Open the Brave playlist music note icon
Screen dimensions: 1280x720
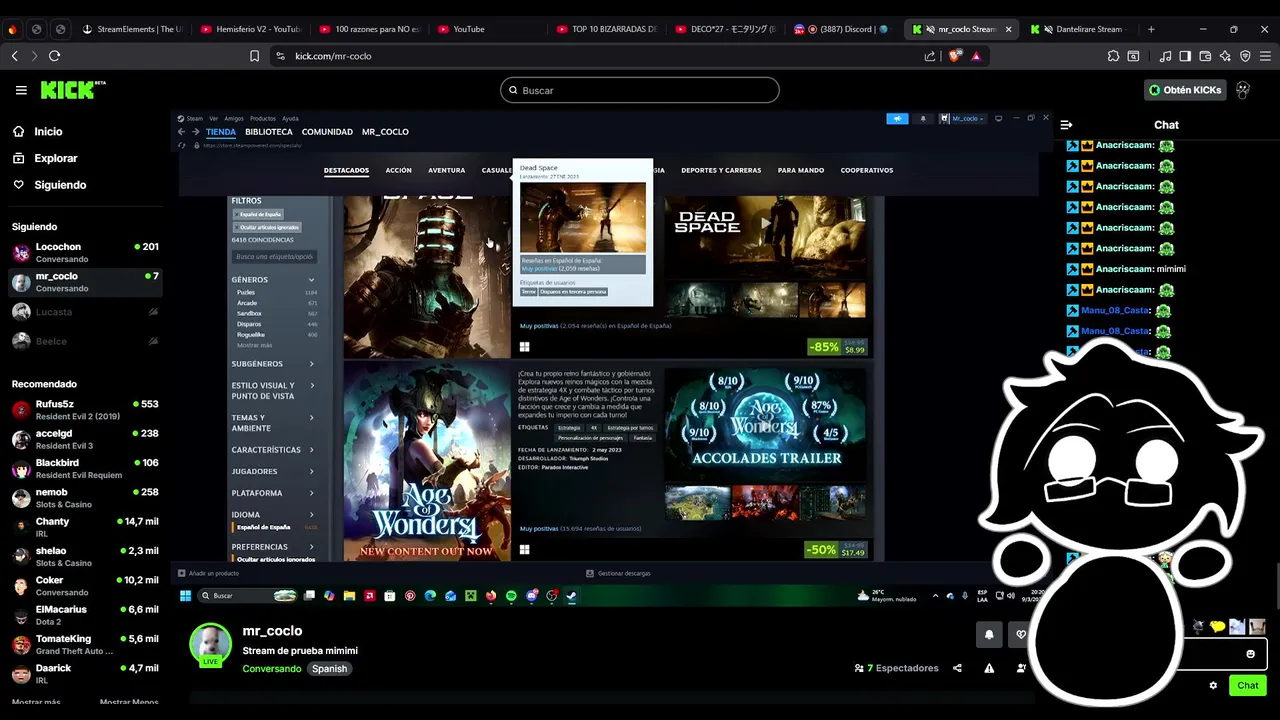1165,56
